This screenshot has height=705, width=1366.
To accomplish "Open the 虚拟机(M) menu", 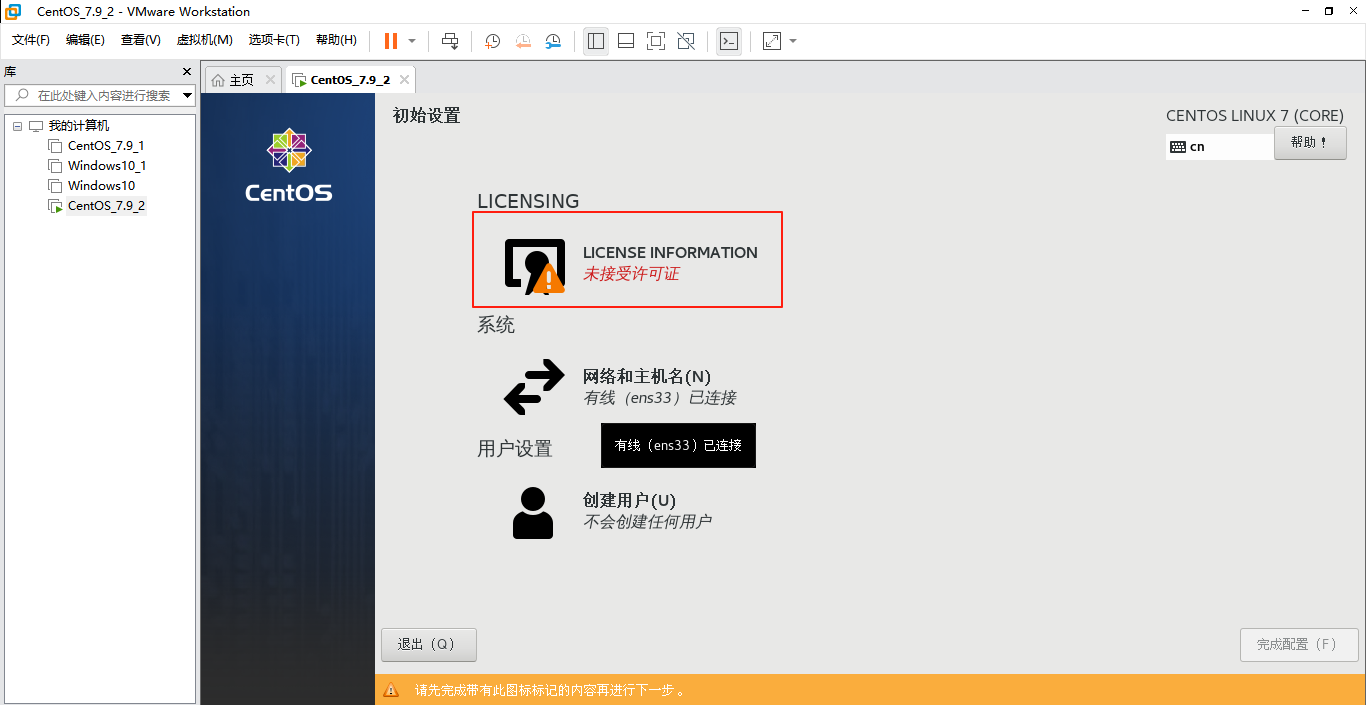I will [x=204, y=40].
